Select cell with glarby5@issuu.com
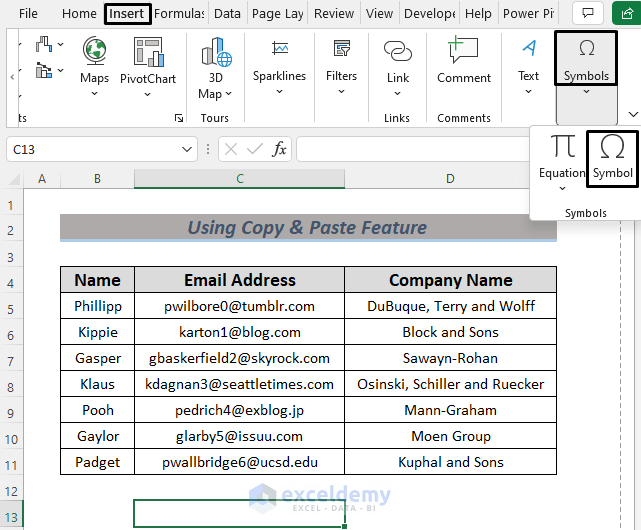This screenshot has height=530, width=641. tap(240, 436)
